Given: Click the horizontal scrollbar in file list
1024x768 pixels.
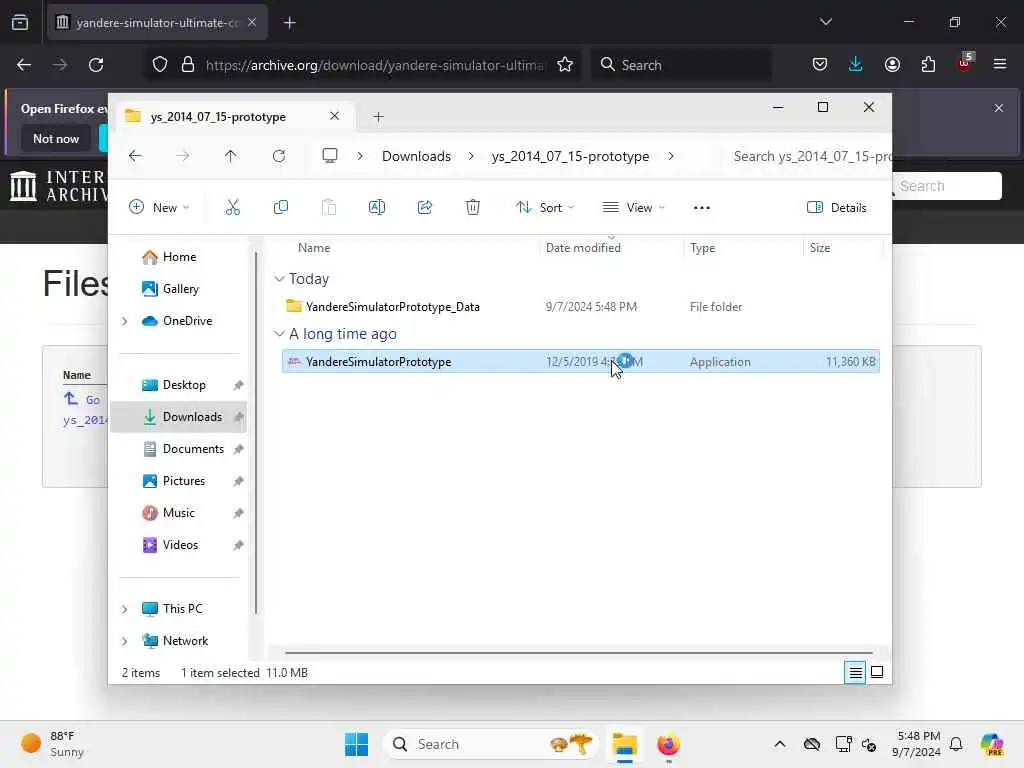Looking at the screenshot, I should click(579, 652).
